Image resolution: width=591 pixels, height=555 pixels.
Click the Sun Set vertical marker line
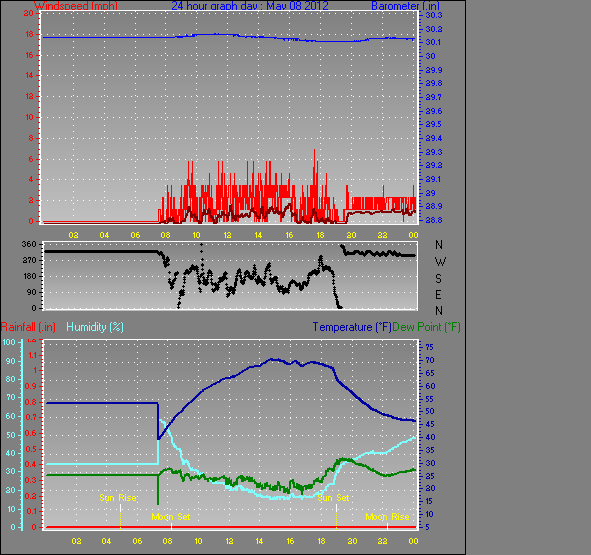[x=337, y=517]
